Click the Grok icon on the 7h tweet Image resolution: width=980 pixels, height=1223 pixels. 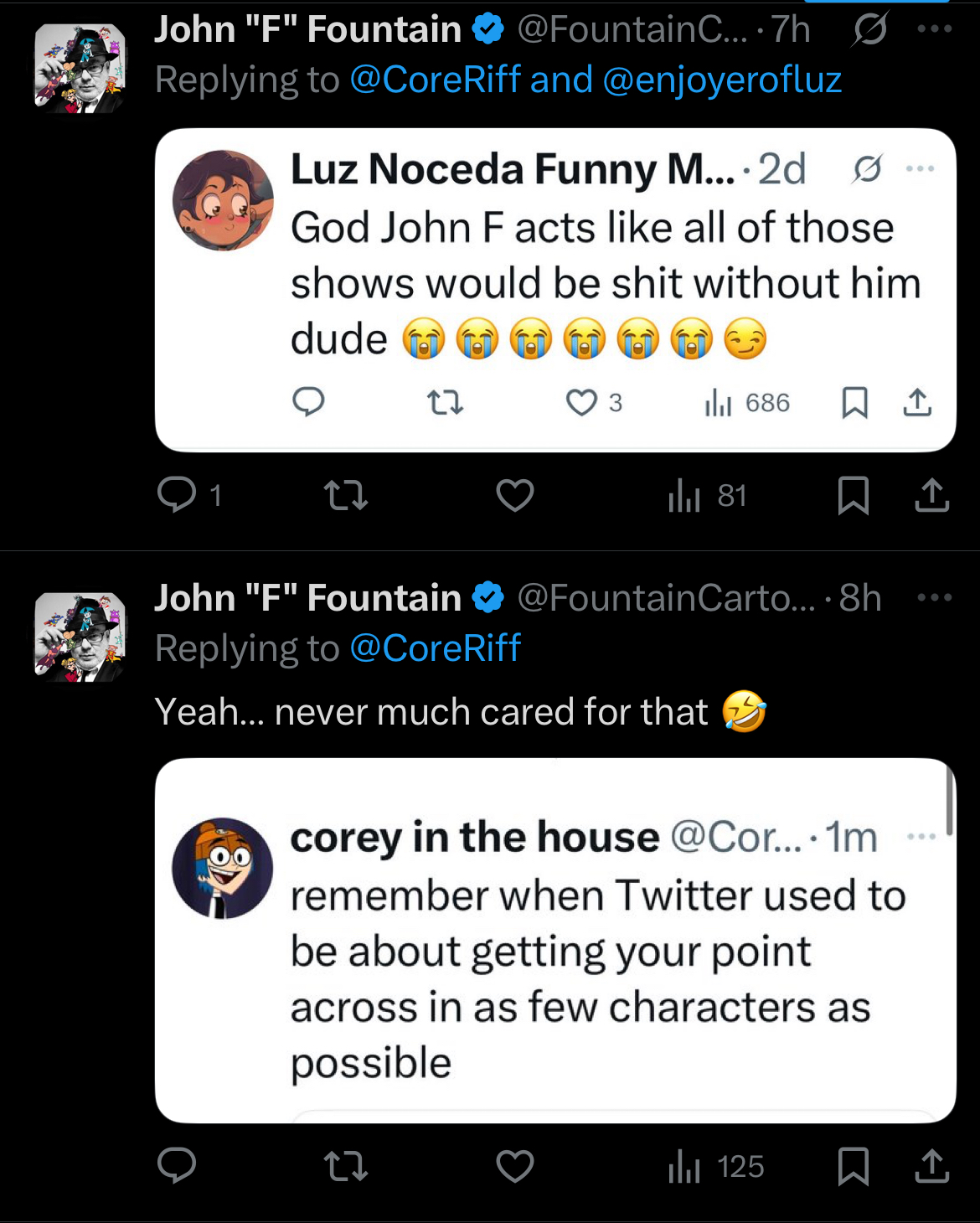point(869,31)
